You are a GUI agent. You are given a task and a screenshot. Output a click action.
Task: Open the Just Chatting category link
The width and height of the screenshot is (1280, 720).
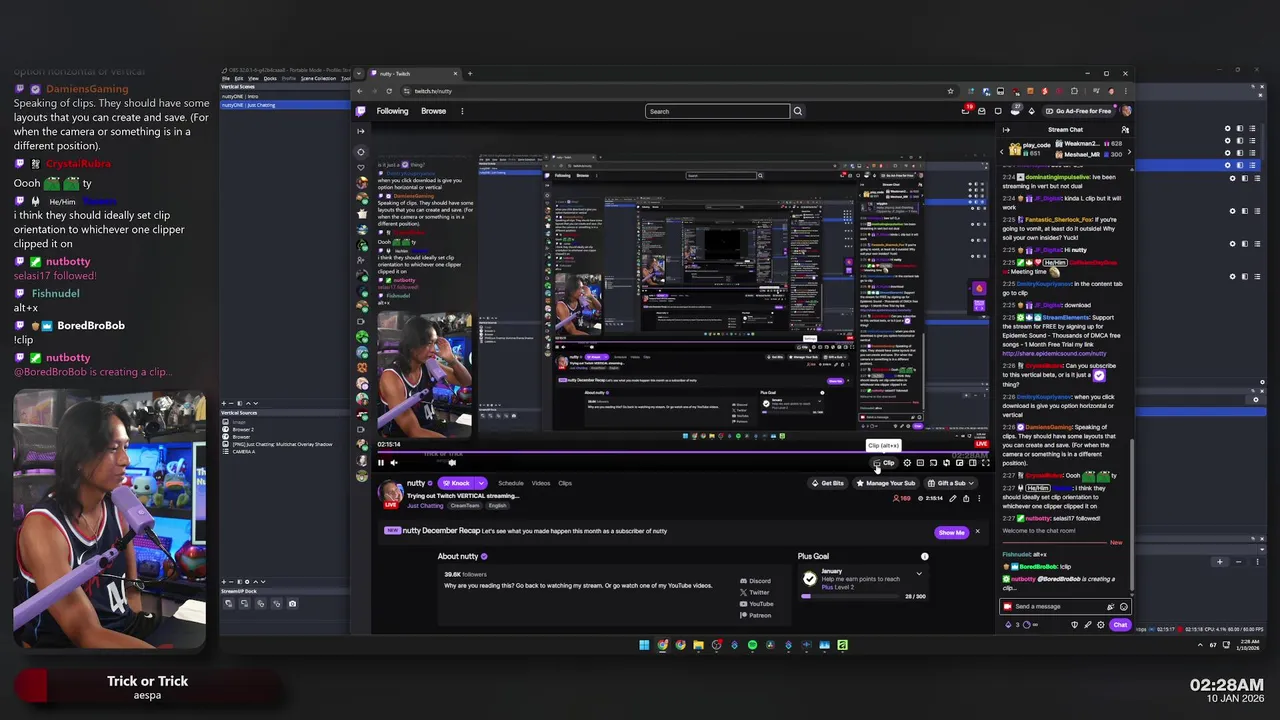(x=425, y=506)
